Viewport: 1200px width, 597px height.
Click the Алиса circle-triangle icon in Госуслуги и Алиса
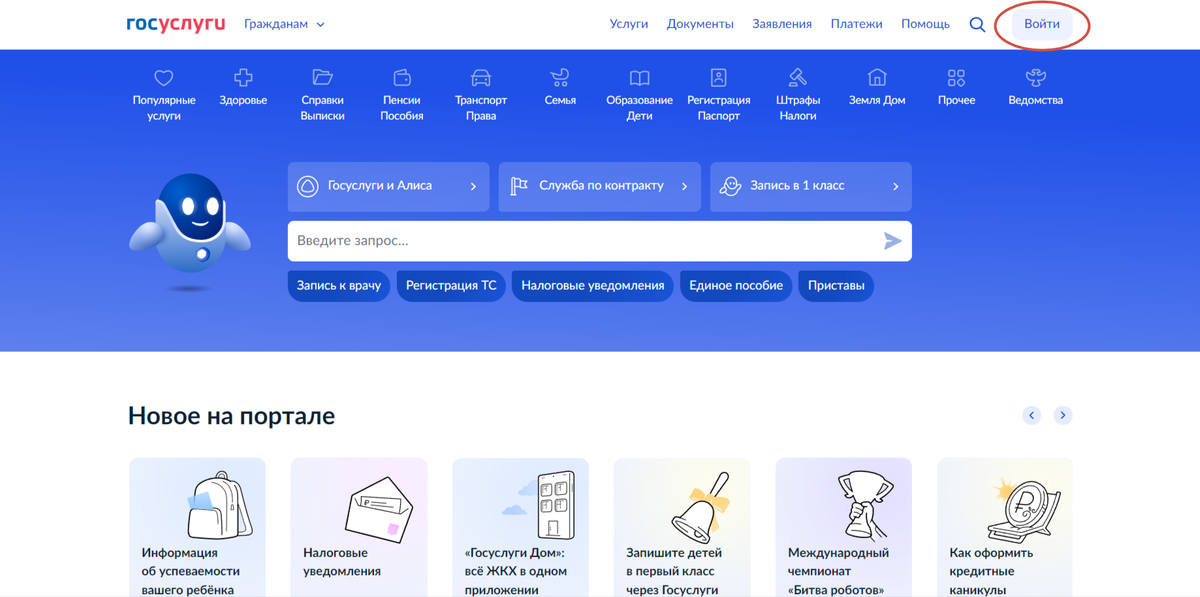[x=308, y=186]
